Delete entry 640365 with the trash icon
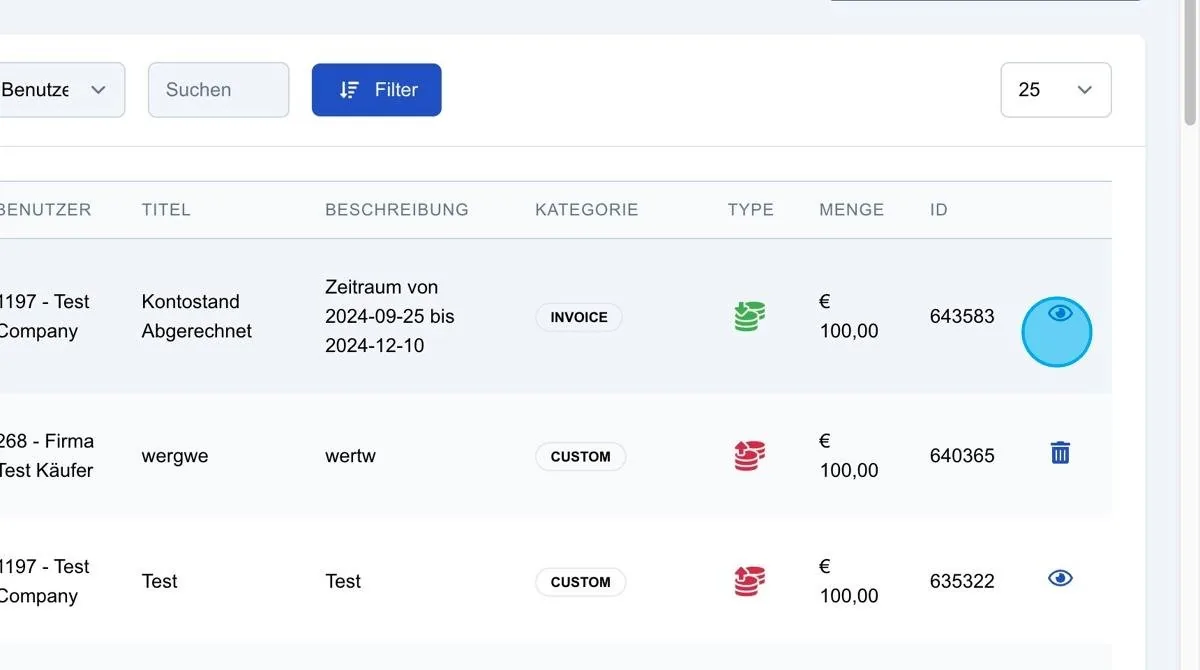This screenshot has width=1200, height=670. [x=1060, y=453]
